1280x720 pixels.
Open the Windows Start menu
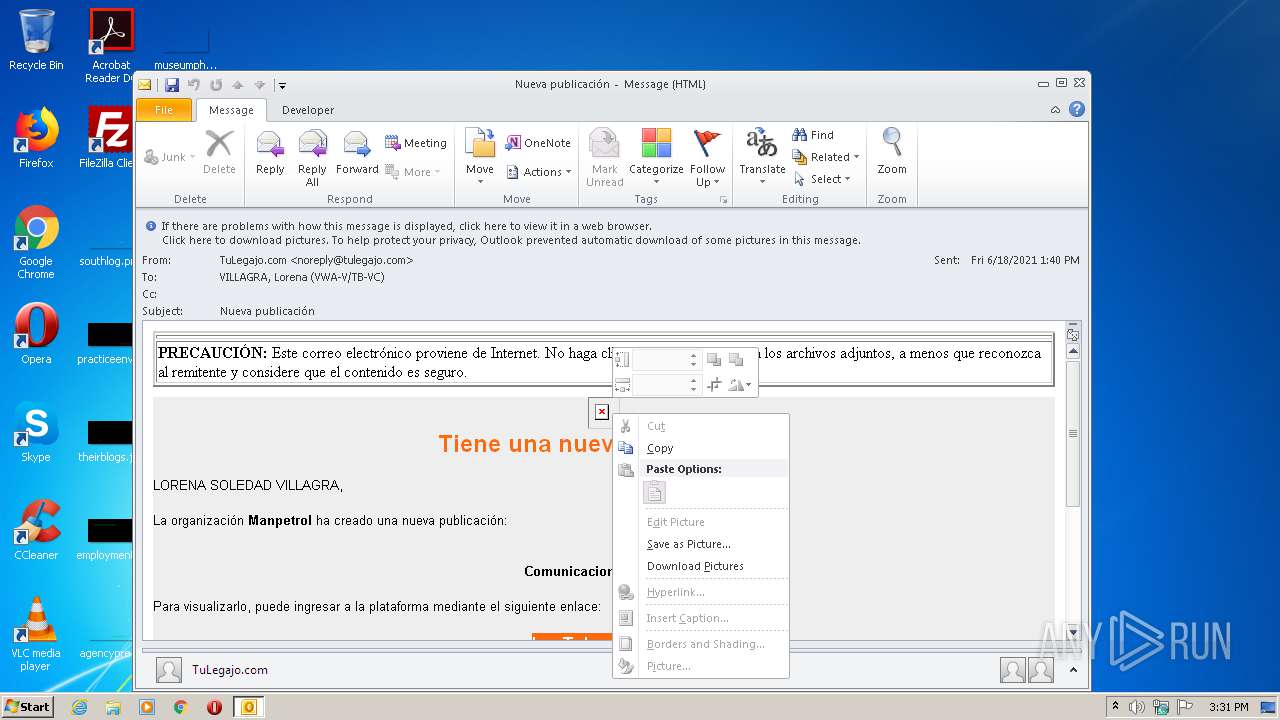27,706
